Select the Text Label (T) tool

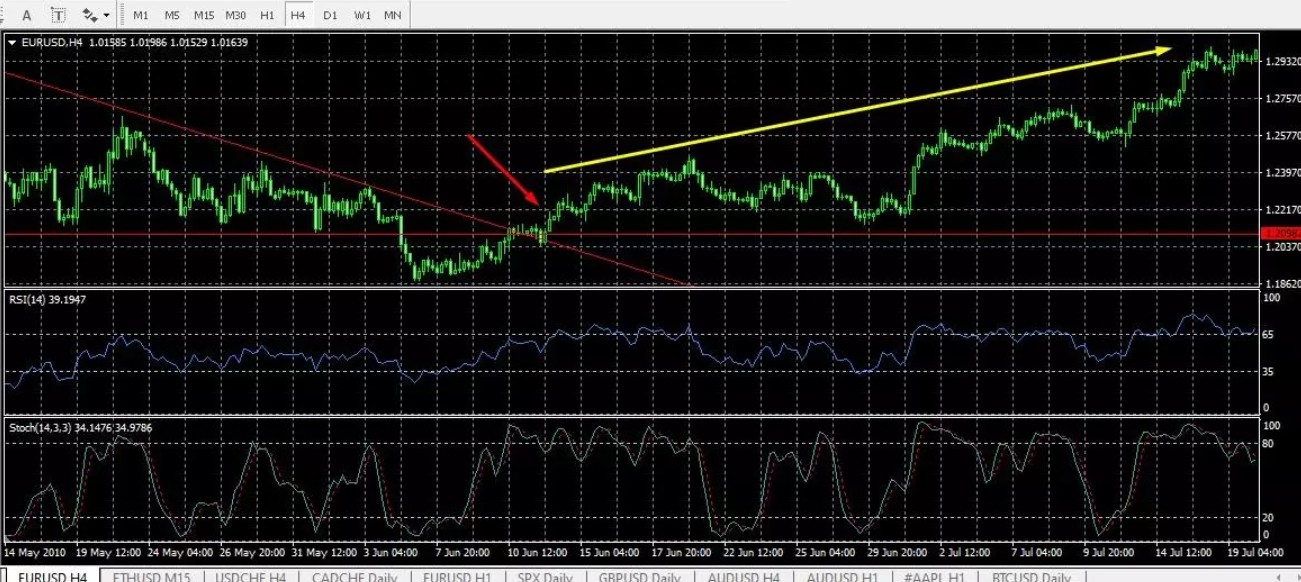coord(59,15)
